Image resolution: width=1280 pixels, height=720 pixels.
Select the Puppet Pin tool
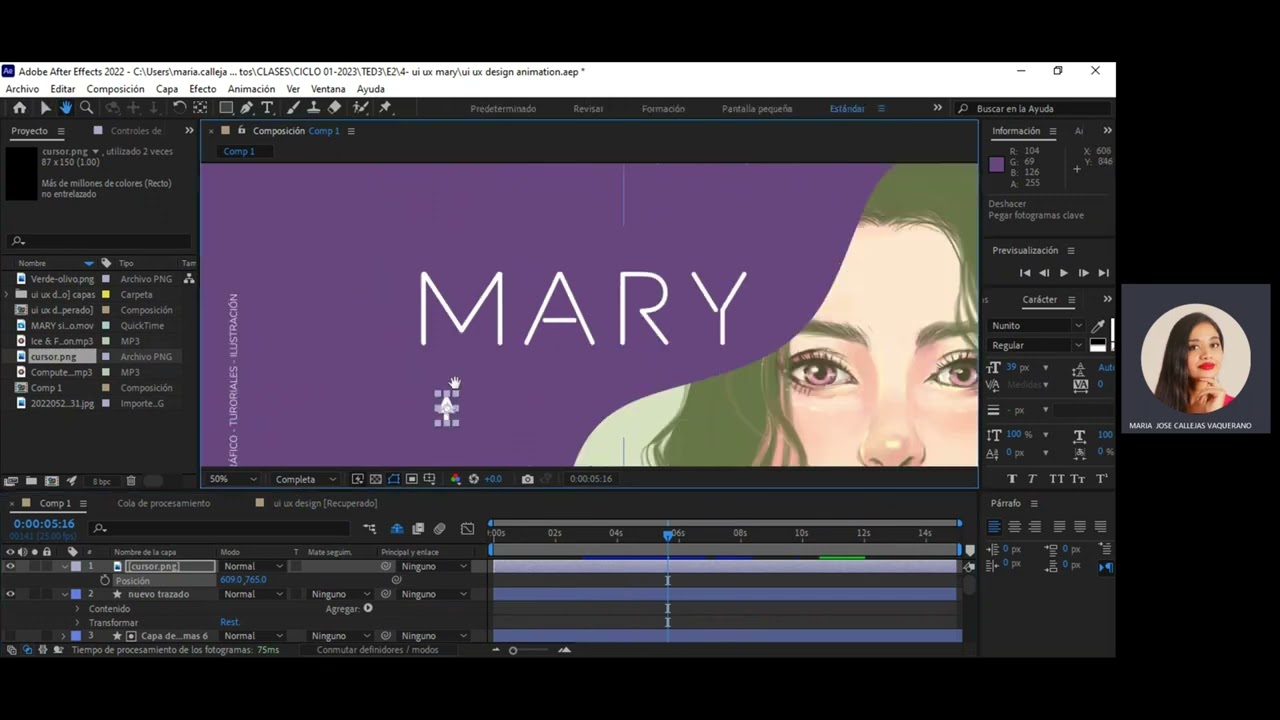coord(386,108)
